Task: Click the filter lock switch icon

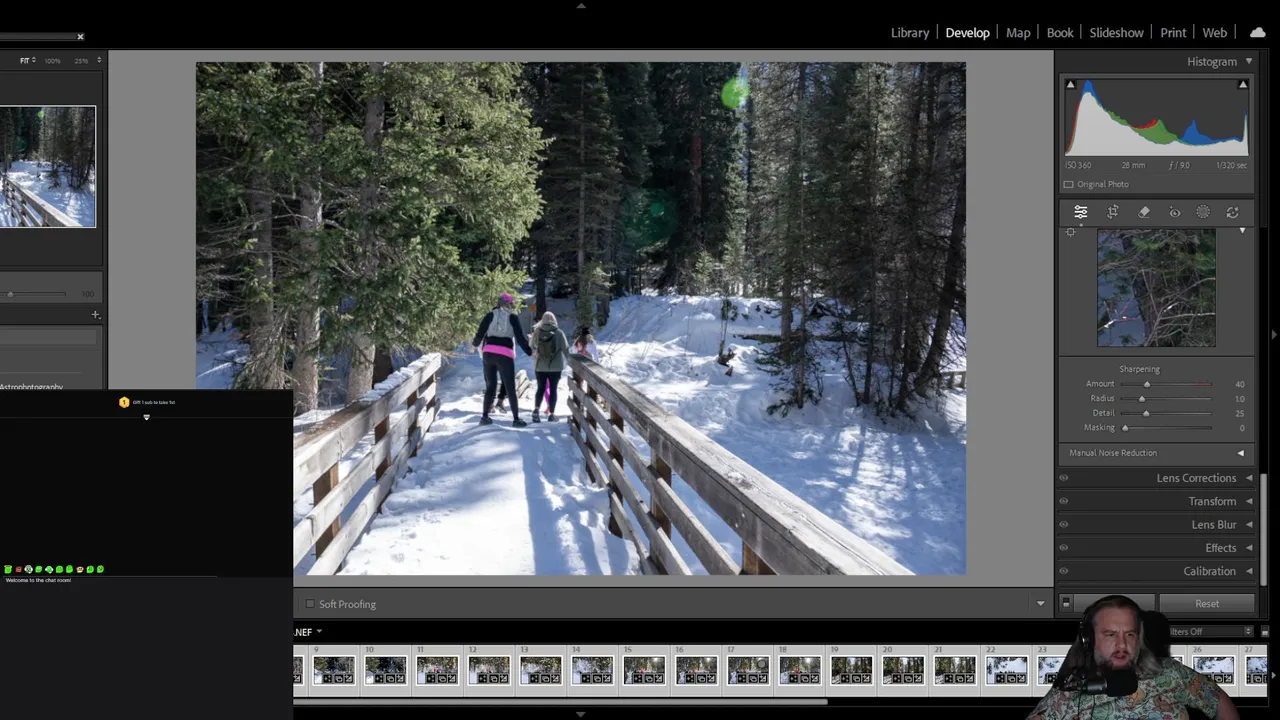Action: coord(1264,632)
